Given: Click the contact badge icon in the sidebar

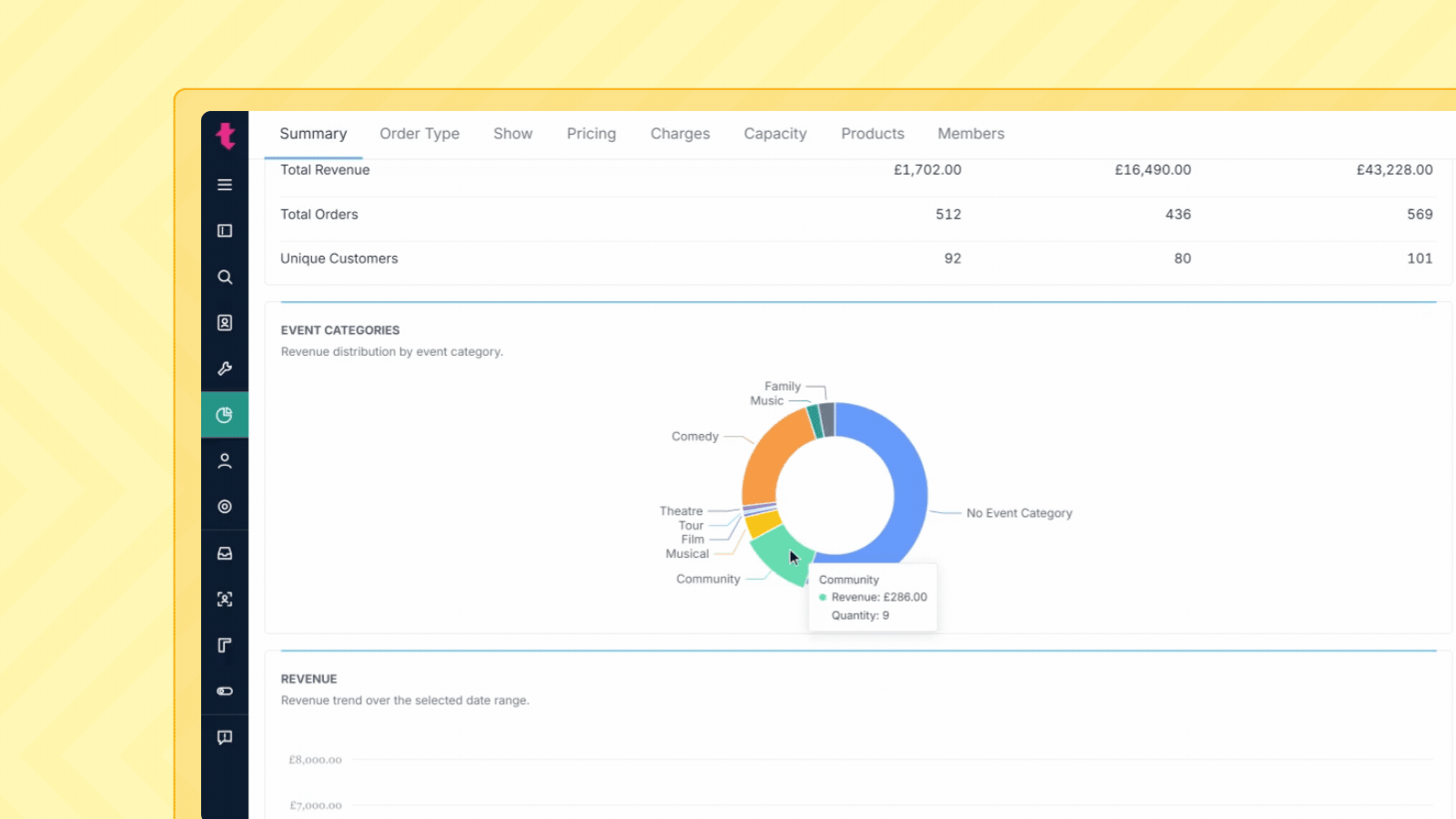Looking at the screenshot, I should pos(225,323).
